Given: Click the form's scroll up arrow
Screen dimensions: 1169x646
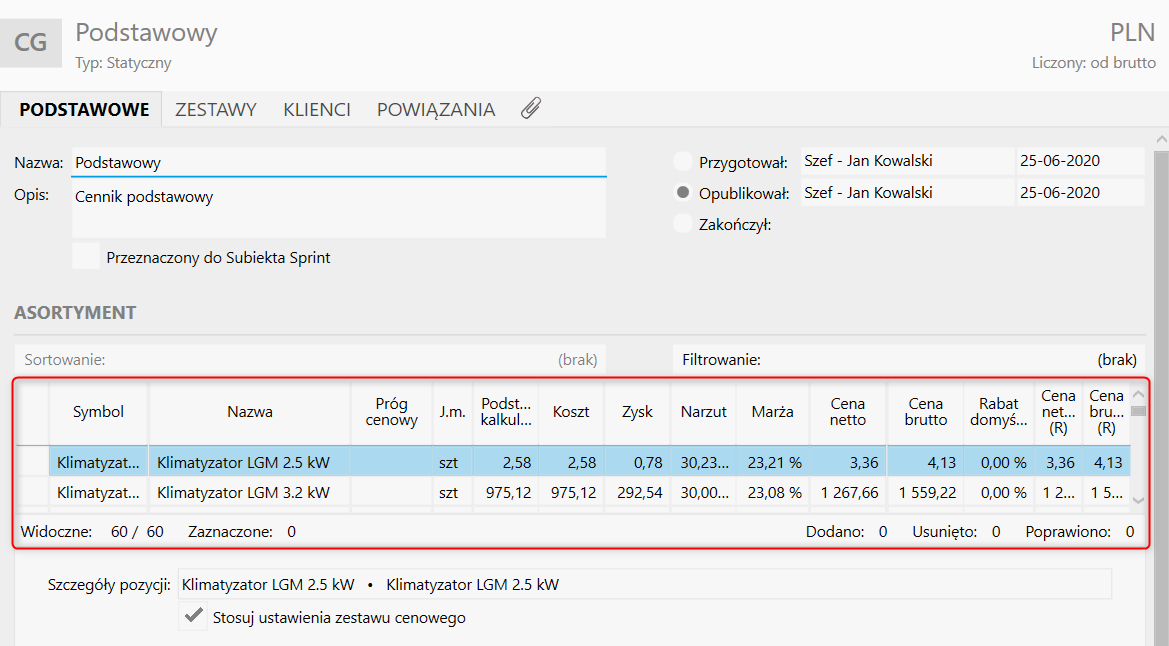Looking at the screenshot, I should (1160, 139).
